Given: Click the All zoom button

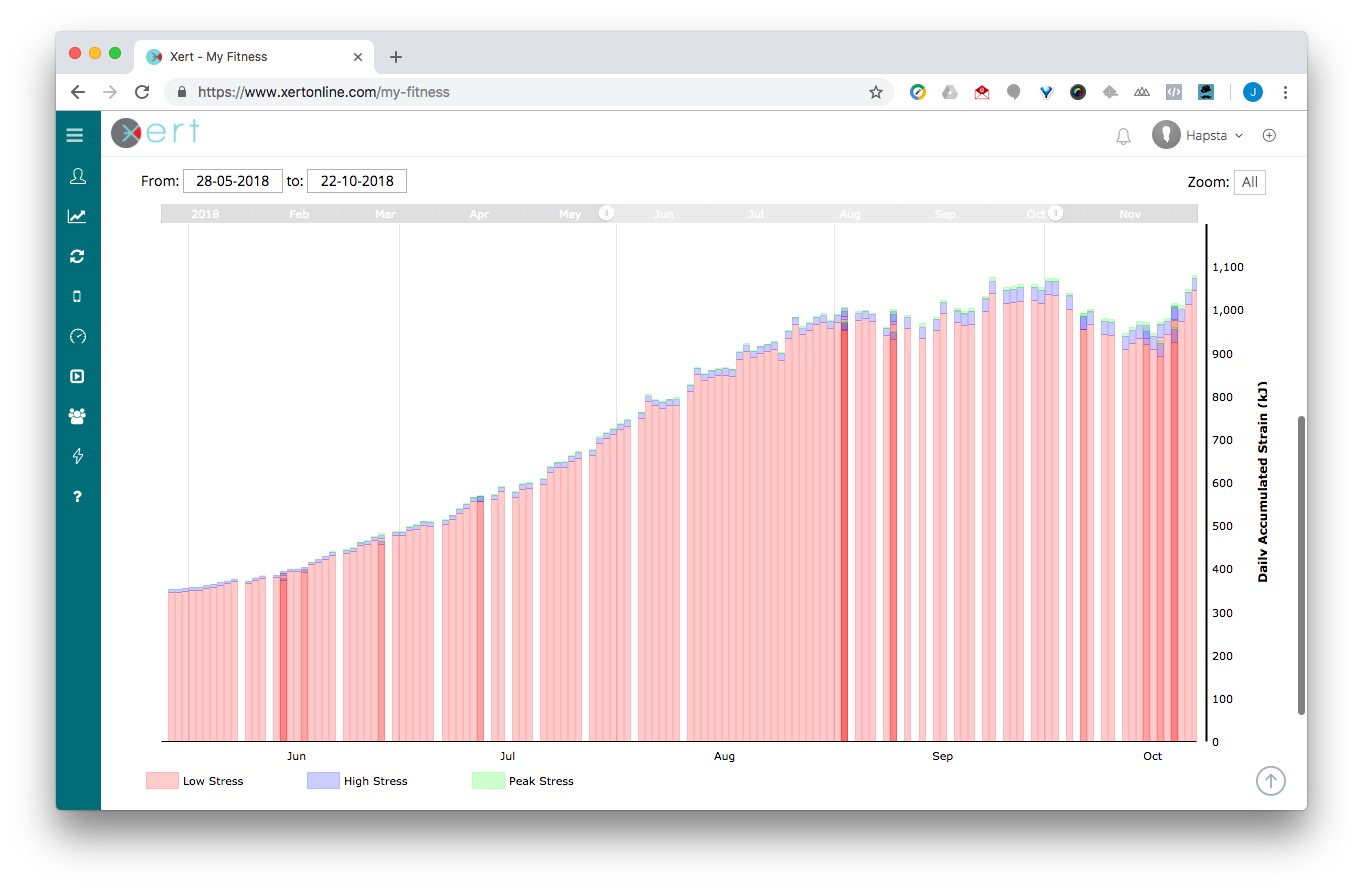Looking at the screenshot, I should pos(1249,182).
